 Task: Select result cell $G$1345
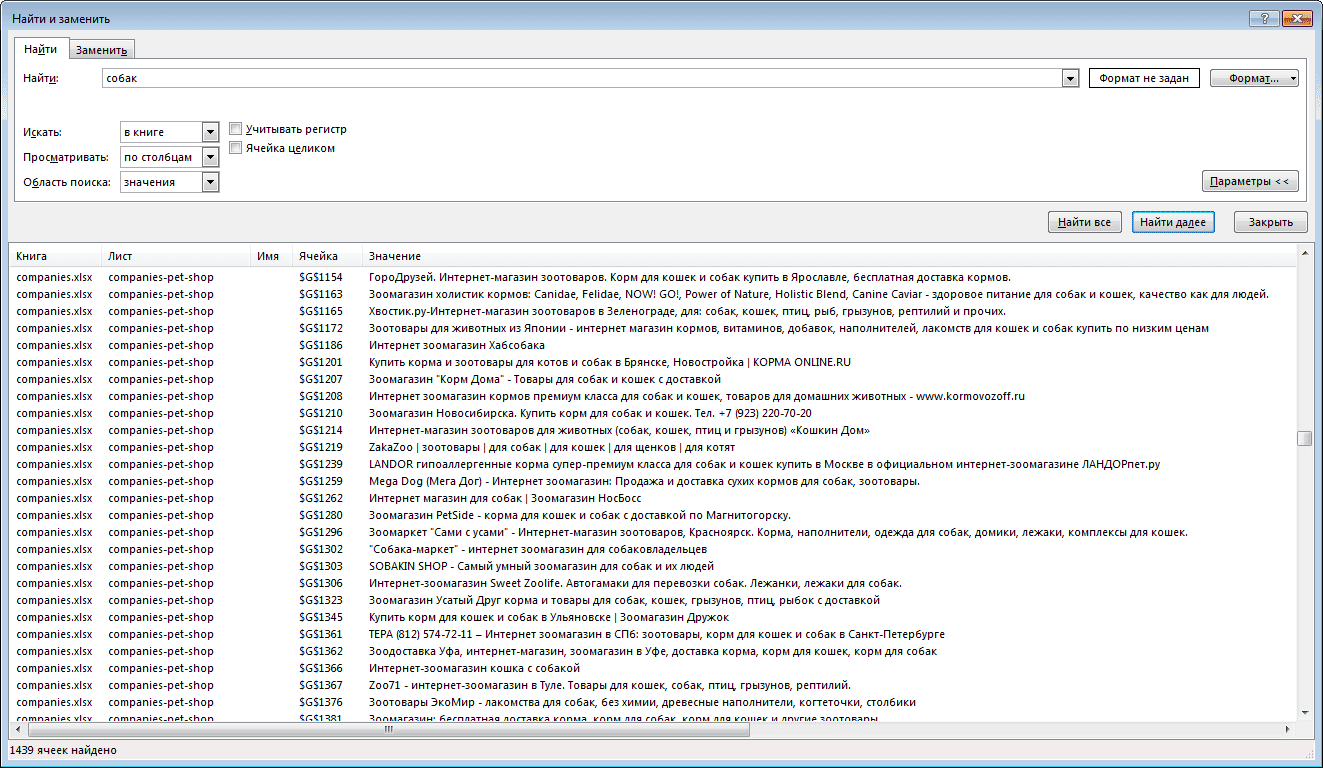(320, 617)
